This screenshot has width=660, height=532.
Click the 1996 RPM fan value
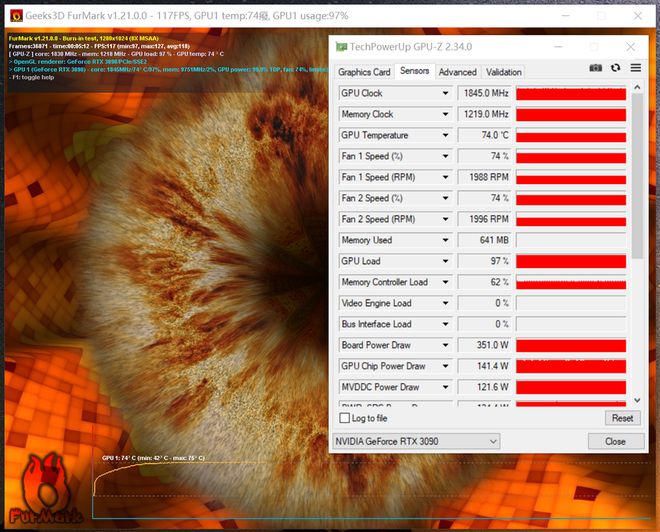484,219
